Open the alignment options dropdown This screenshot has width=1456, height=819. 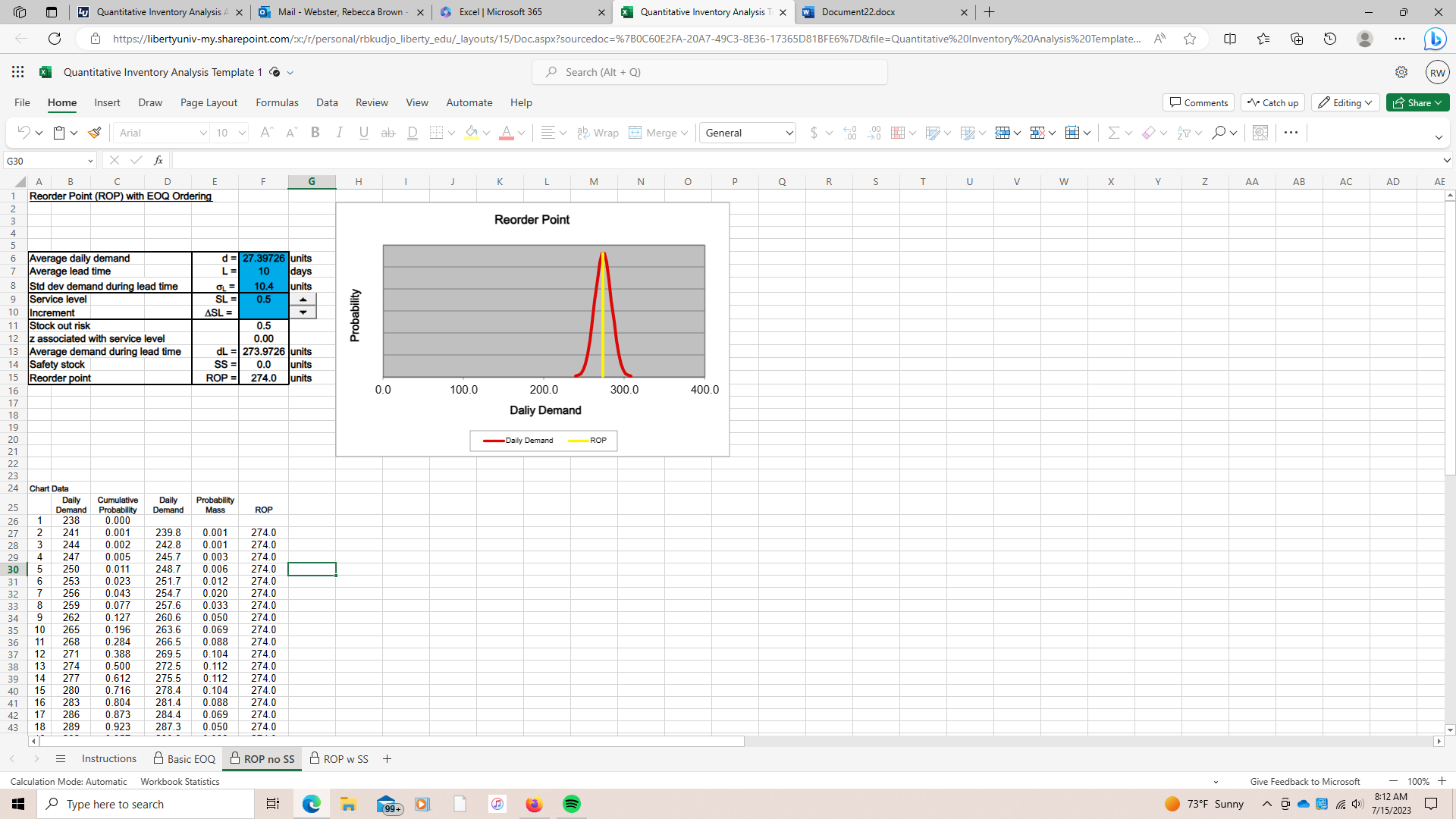[563, 133]
